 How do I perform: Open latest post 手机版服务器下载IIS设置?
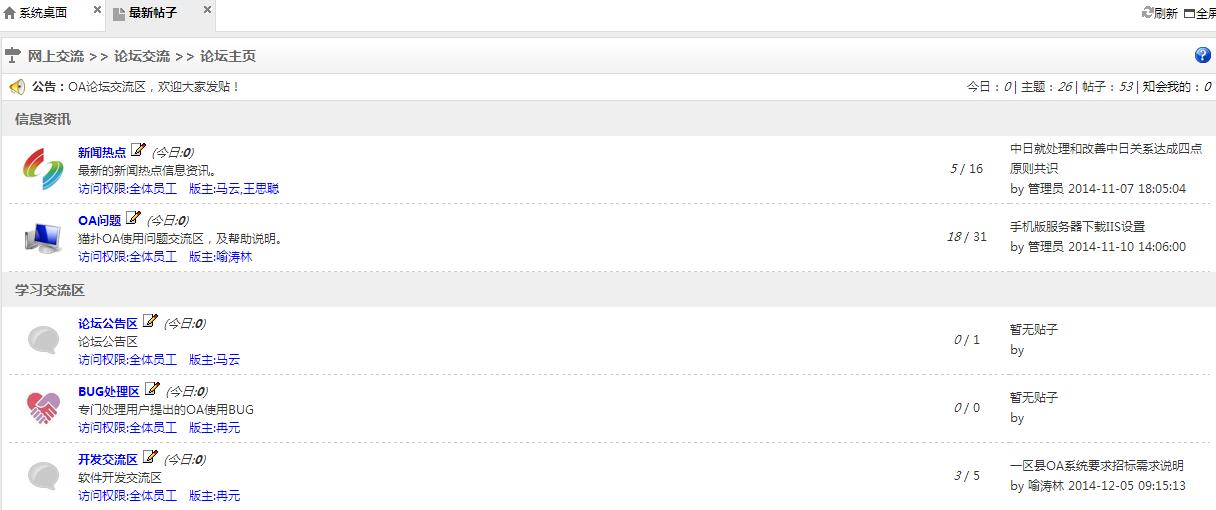1077,227
